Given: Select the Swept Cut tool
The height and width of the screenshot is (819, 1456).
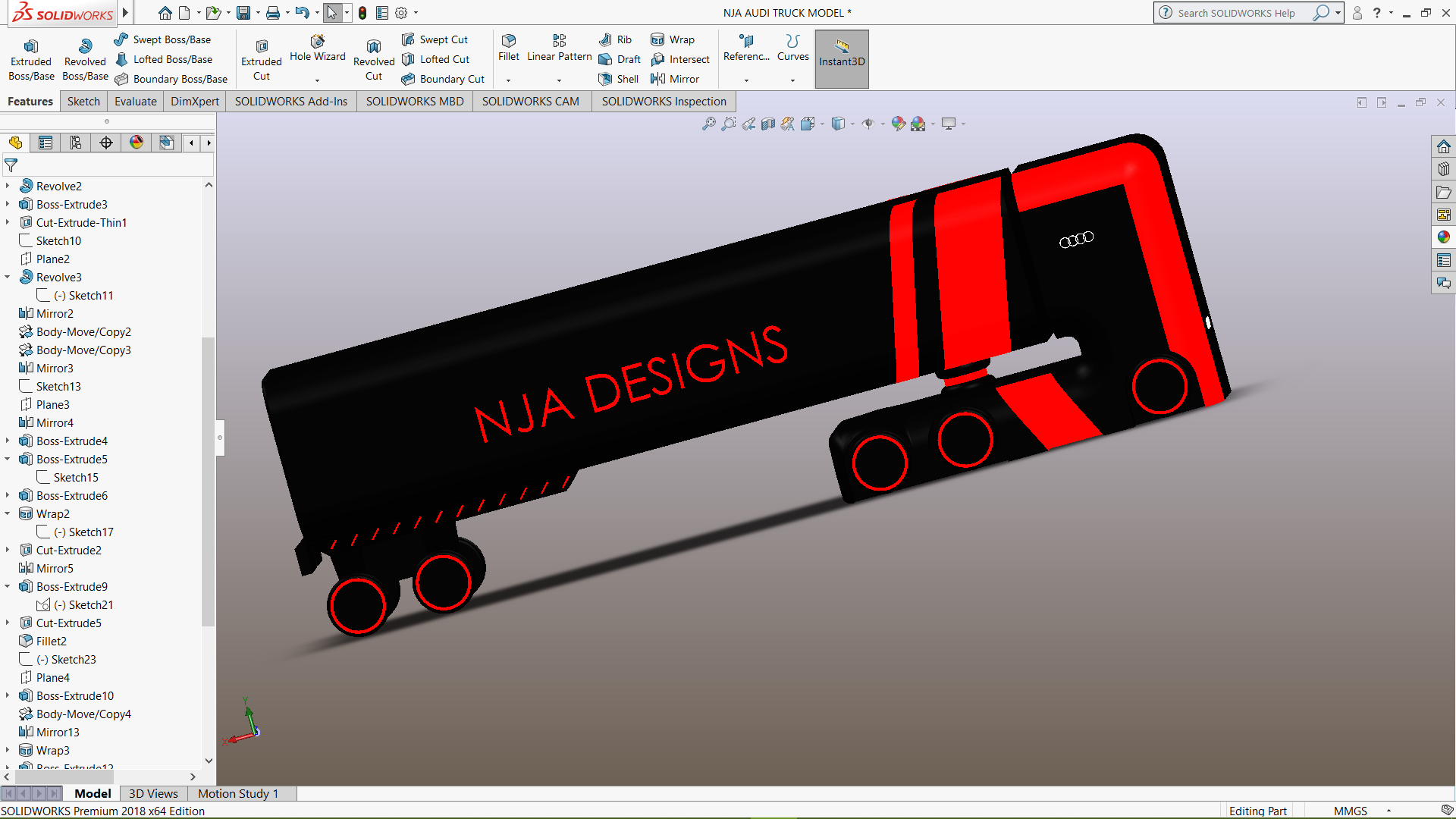Looking at the screenshot, I should (x=435, y=39).
